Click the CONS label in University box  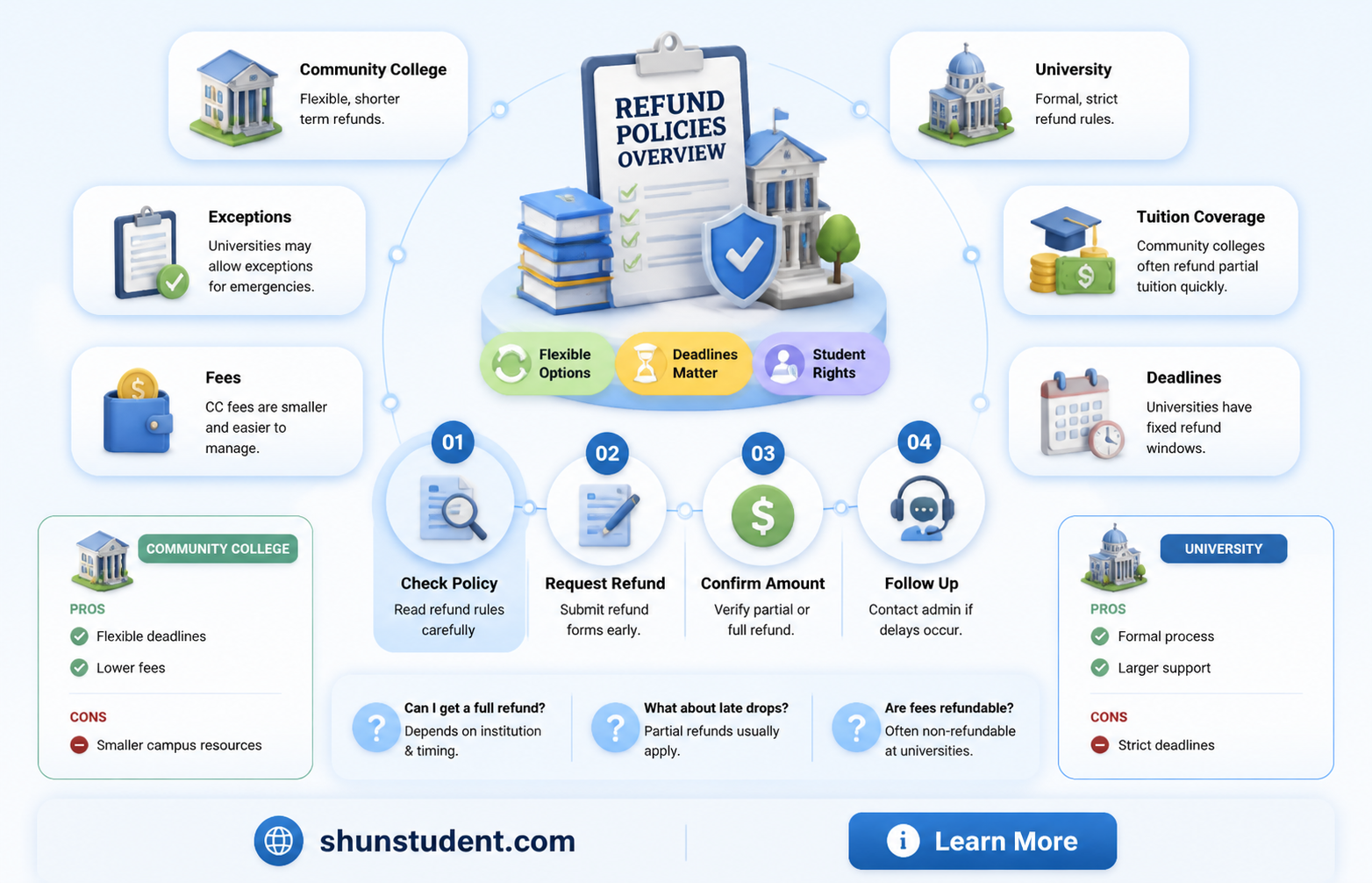(1109, 717)
